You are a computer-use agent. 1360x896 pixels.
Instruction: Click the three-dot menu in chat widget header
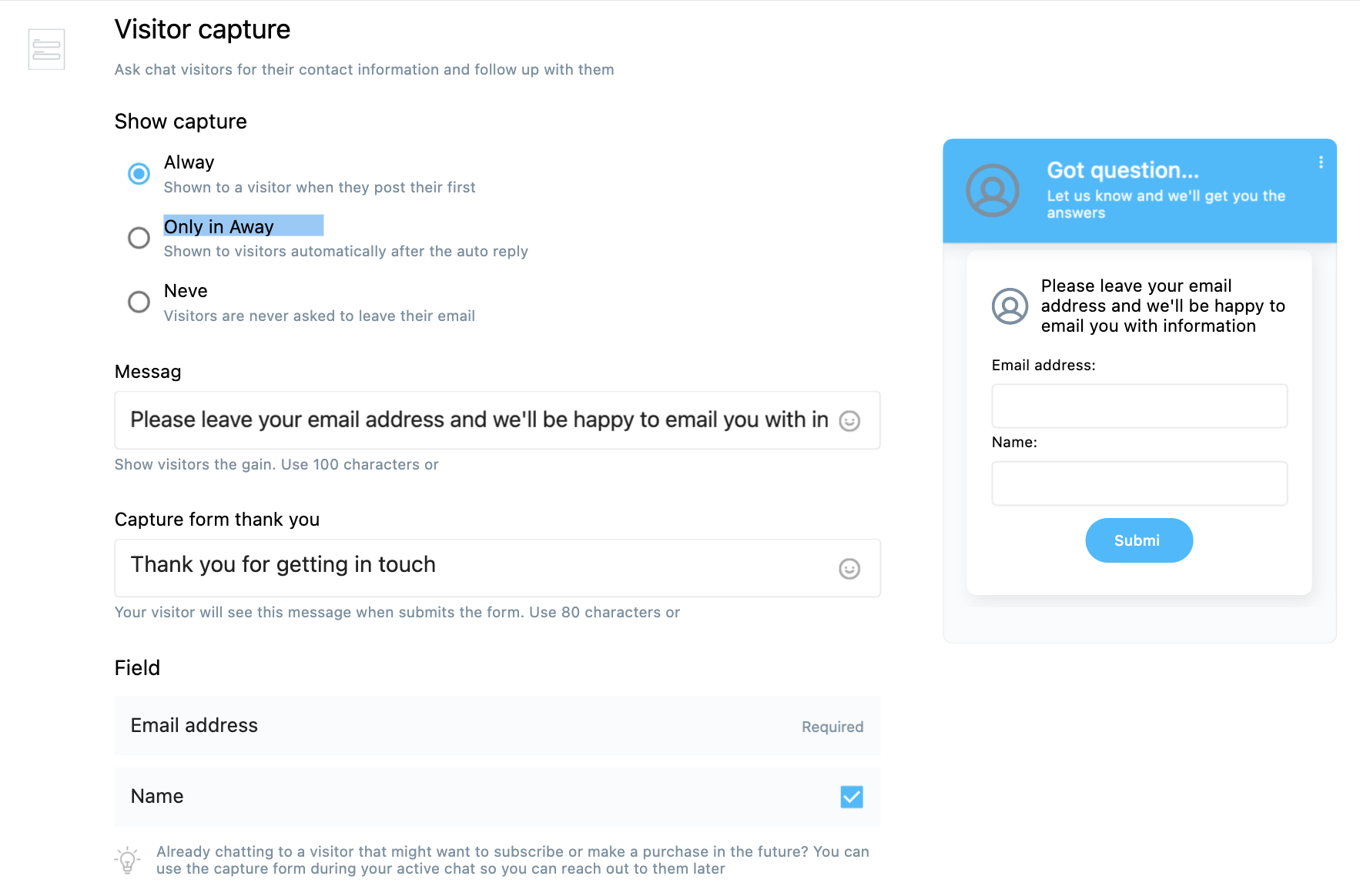coord(1321,162)
